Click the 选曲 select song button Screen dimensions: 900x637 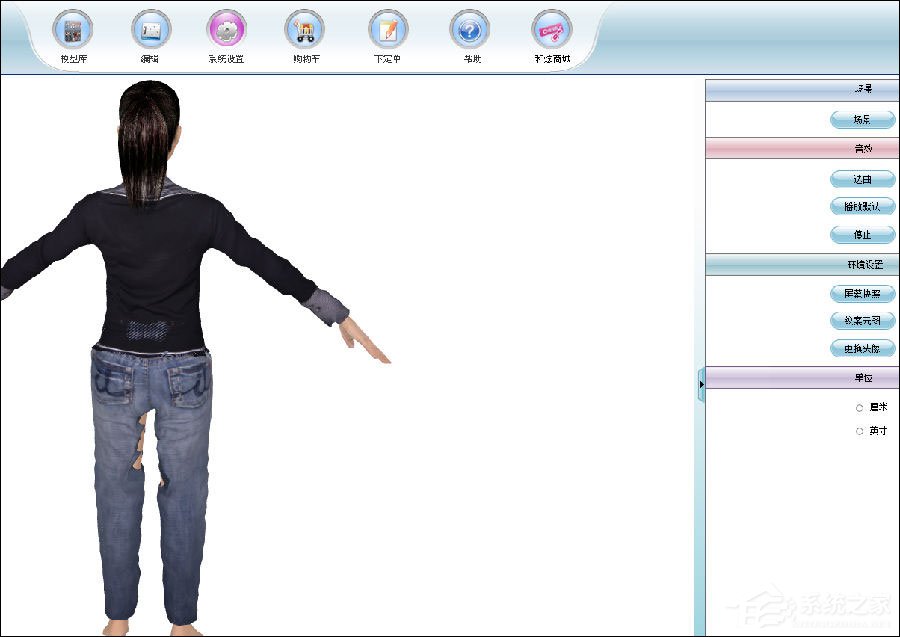[863, 179]
